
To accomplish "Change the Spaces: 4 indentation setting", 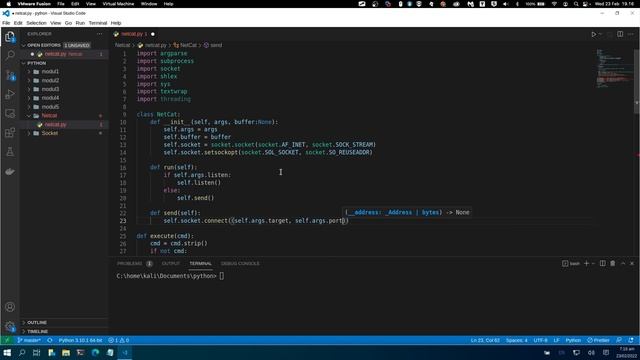I will click(x=516, y=340).
